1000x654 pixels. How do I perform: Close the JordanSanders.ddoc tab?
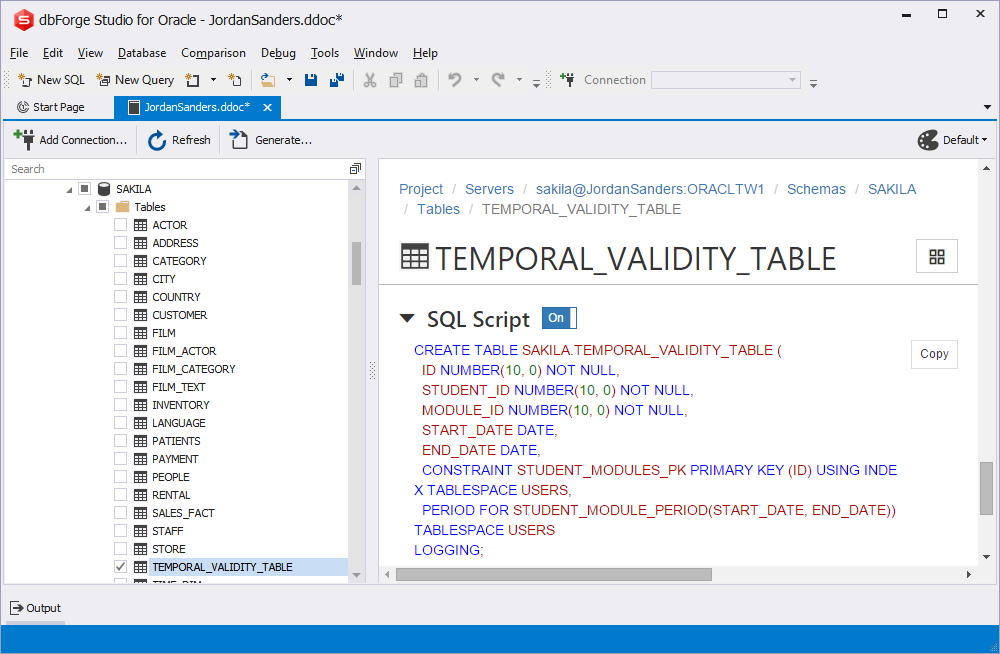coord(268,107)
